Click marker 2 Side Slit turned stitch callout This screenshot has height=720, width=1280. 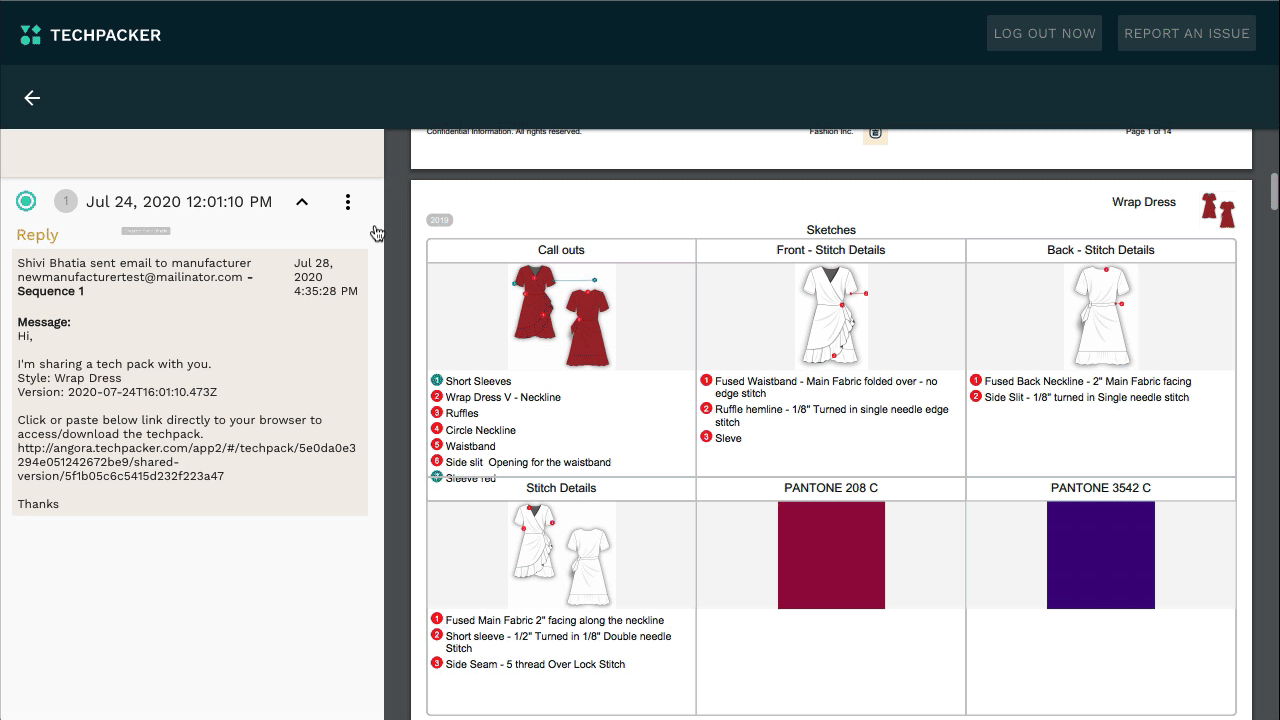pyautogui.click(x=976, y=397)
